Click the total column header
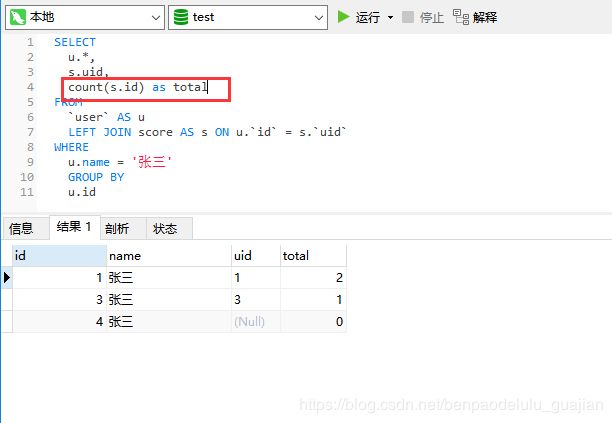Viewport: 612px width, 423px height. 313,256
